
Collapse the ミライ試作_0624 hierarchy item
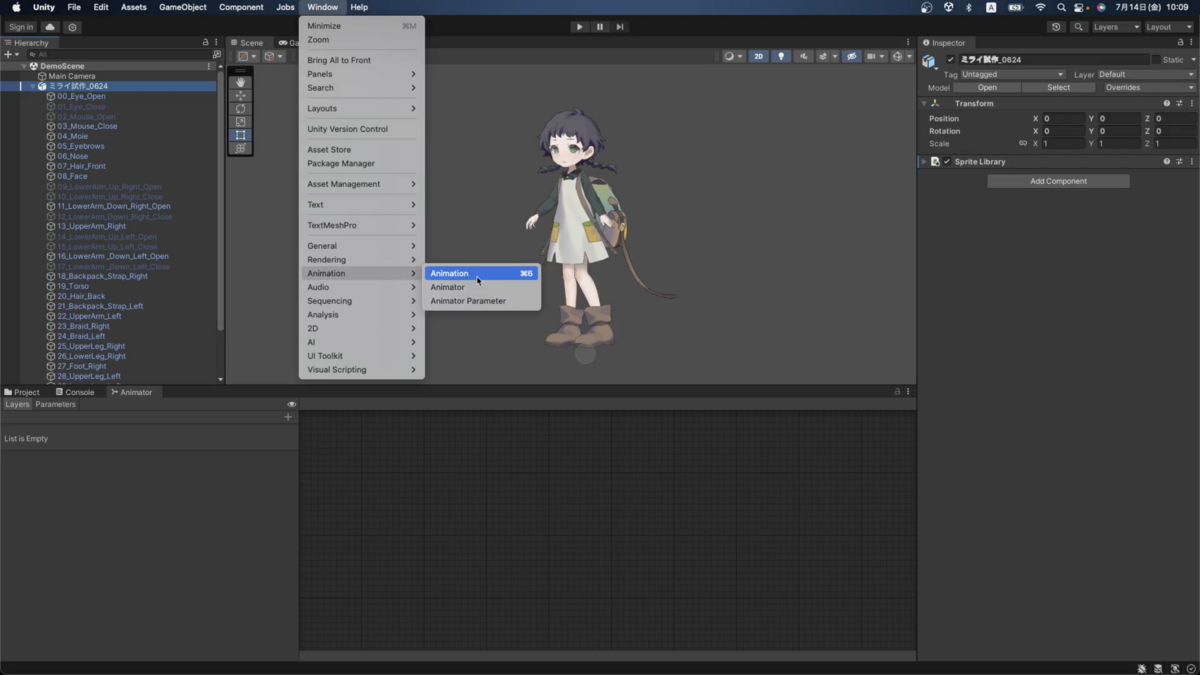click(32, 86)
